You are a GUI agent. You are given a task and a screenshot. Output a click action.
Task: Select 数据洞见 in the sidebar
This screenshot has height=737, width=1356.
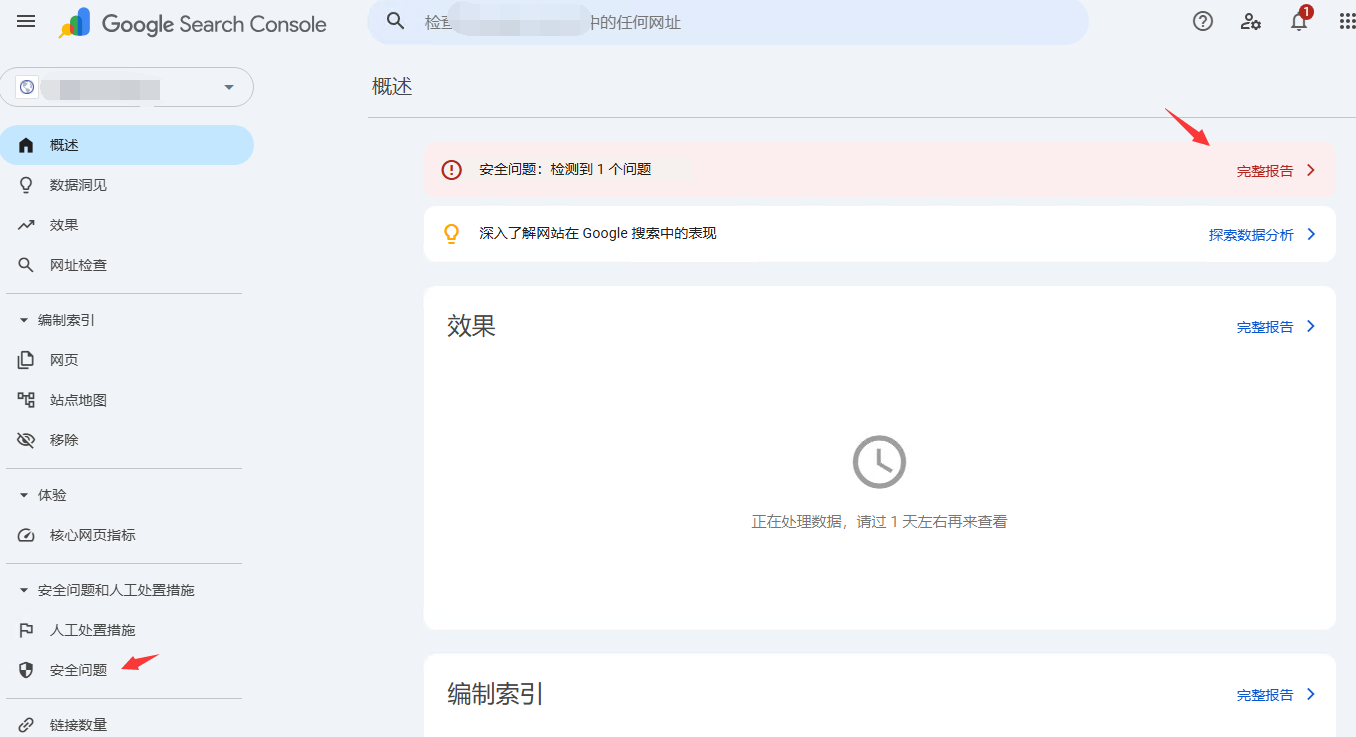pos(78,185)
